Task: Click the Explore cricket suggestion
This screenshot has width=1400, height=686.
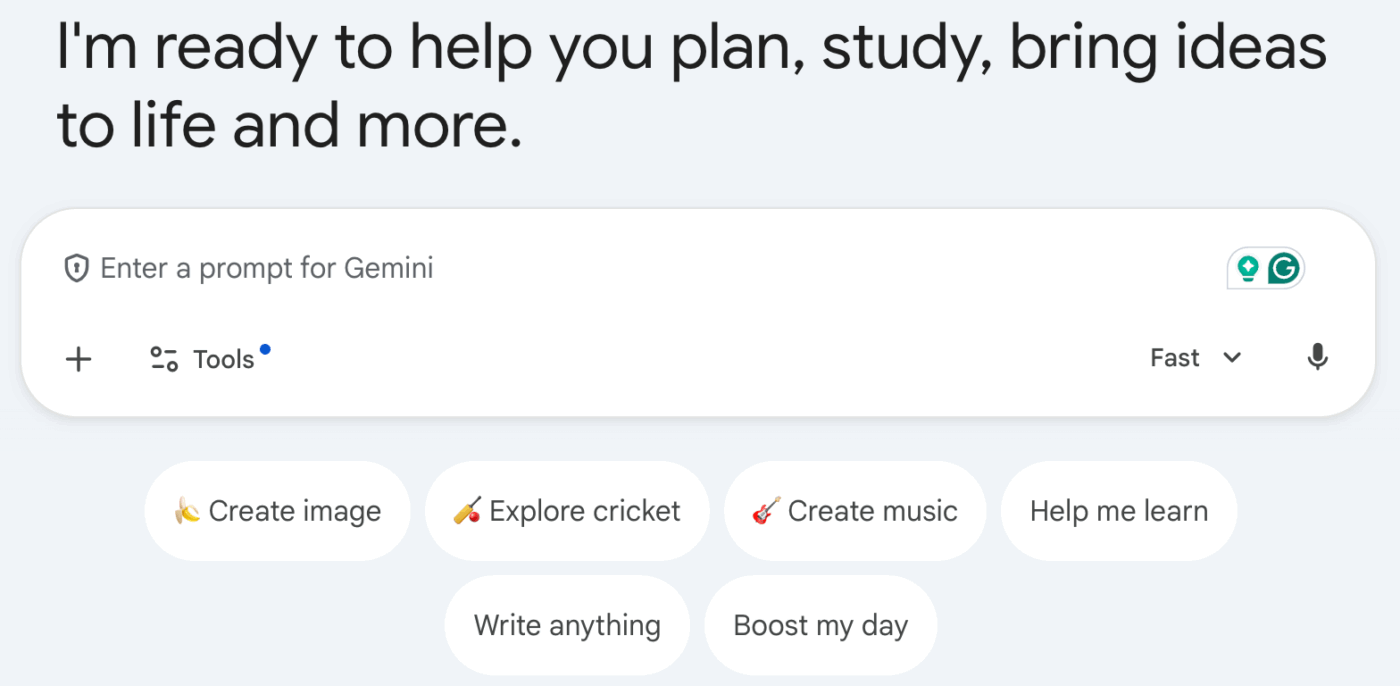Action: [567, 510]
